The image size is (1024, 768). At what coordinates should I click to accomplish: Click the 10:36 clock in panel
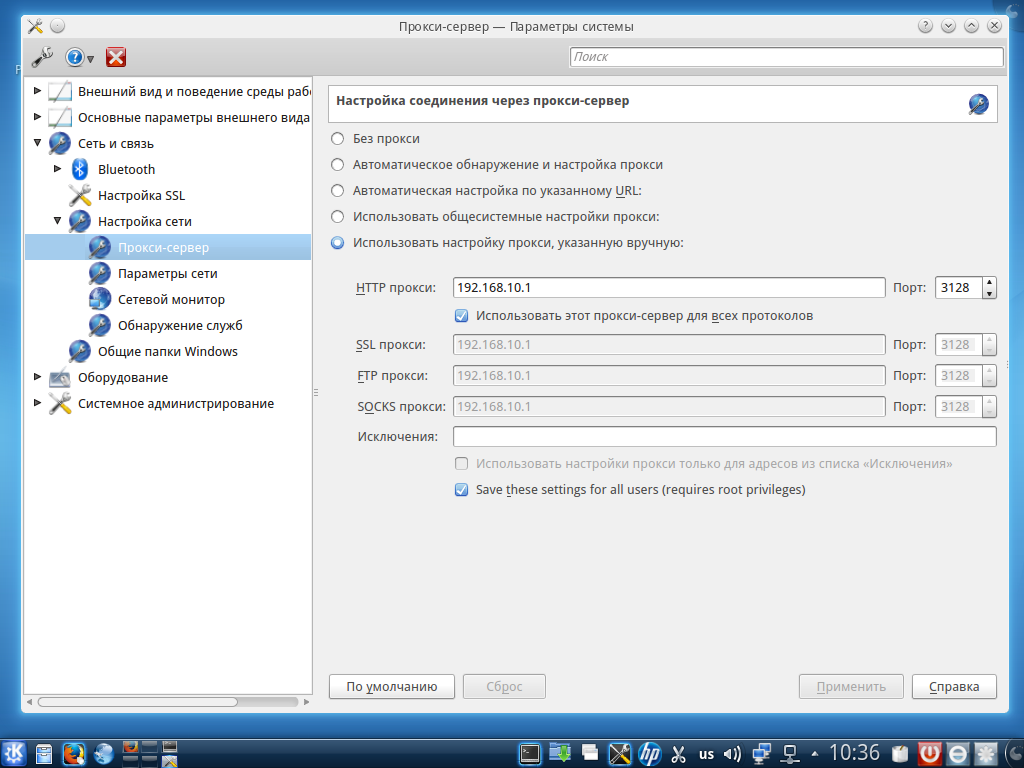click(x=854, y=753)
